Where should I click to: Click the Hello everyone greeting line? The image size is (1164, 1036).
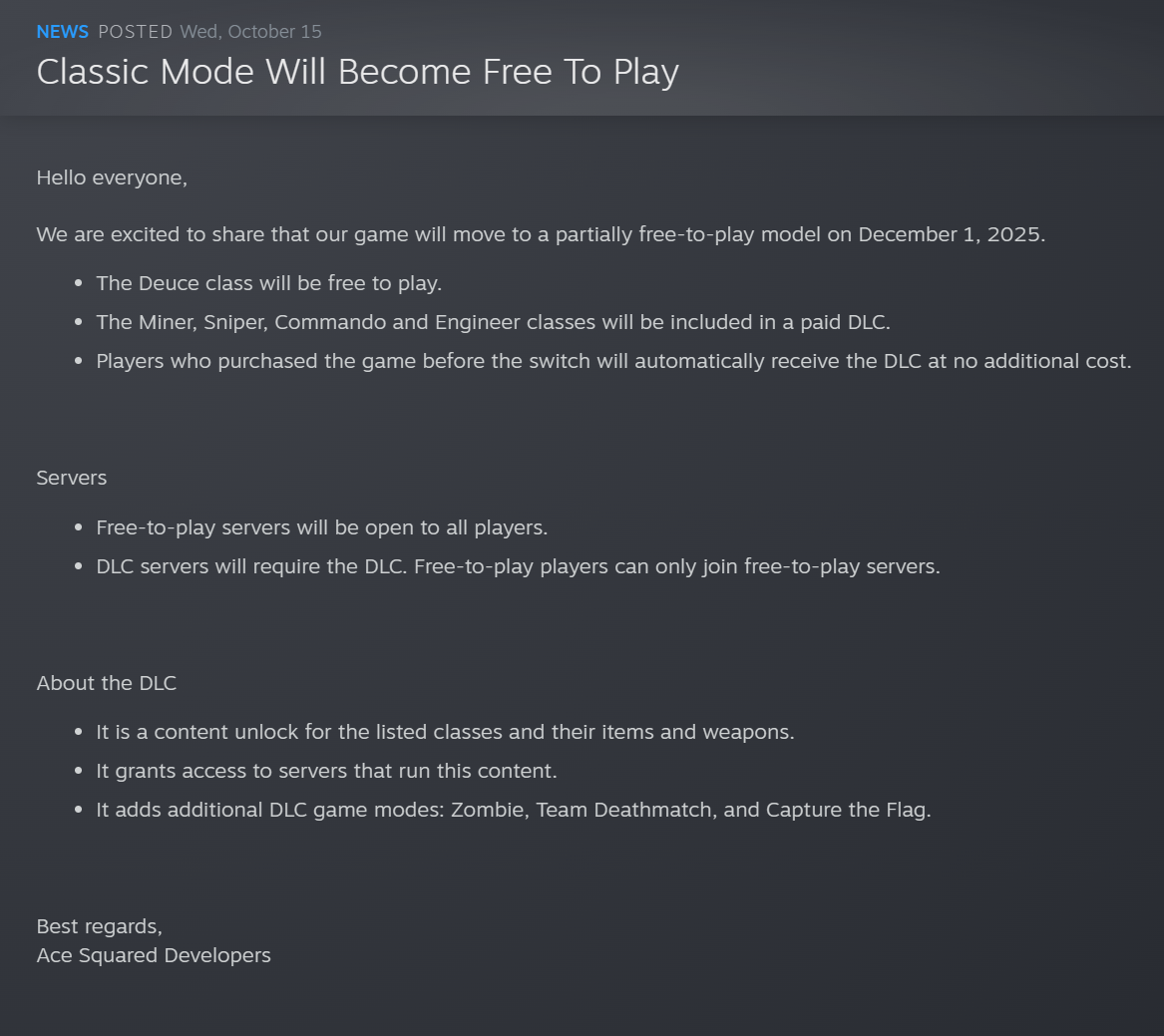coord(112,177)
